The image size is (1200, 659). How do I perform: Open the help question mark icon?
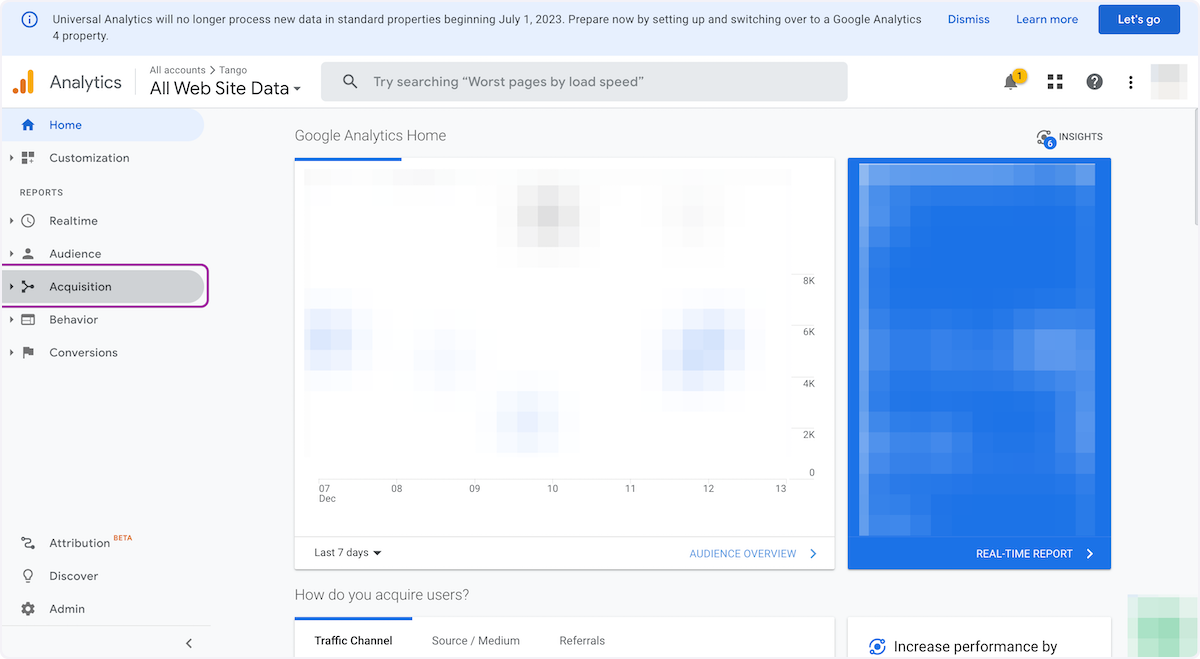[1095, 82]
